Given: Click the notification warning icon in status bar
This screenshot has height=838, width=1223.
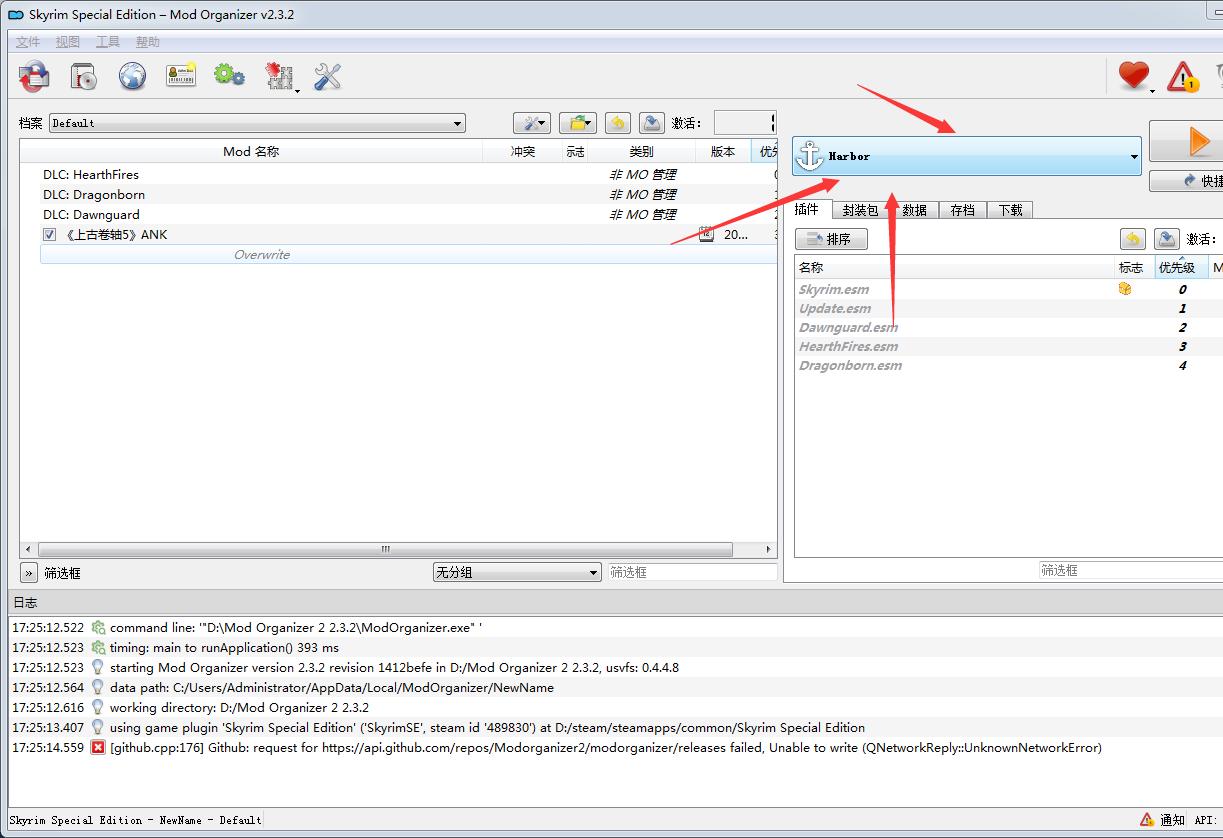Looking at the screenshot, I should point(1146,820).
